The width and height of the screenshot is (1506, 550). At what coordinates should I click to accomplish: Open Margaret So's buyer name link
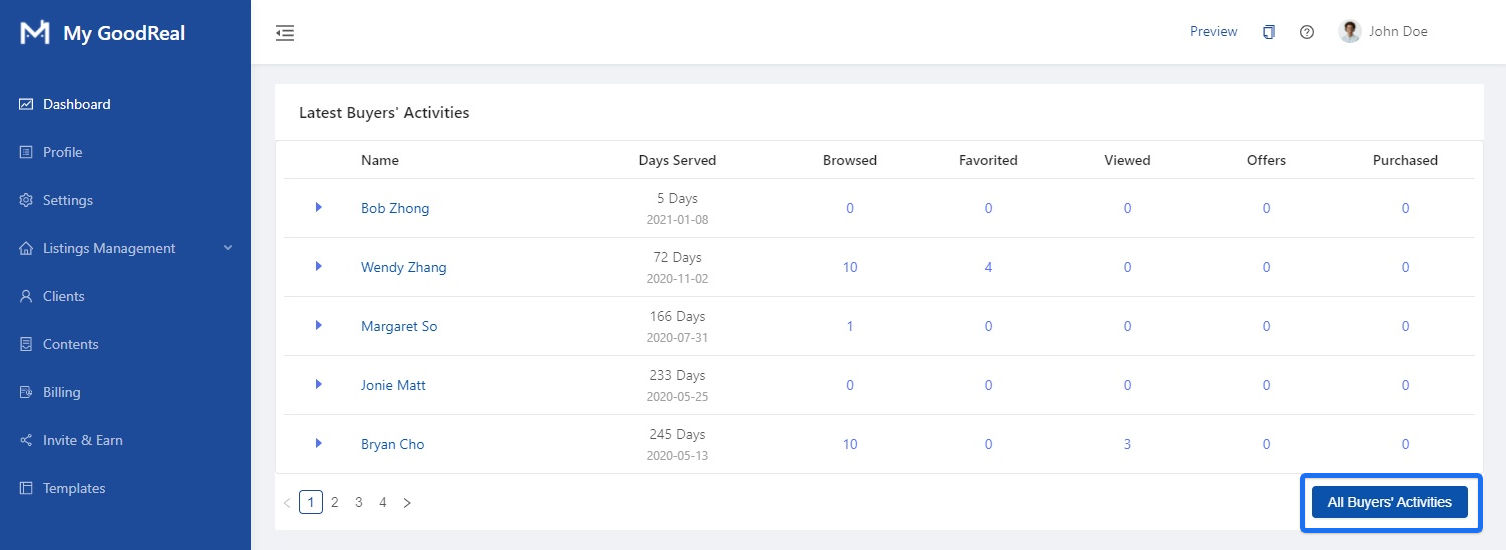(399, 326)
